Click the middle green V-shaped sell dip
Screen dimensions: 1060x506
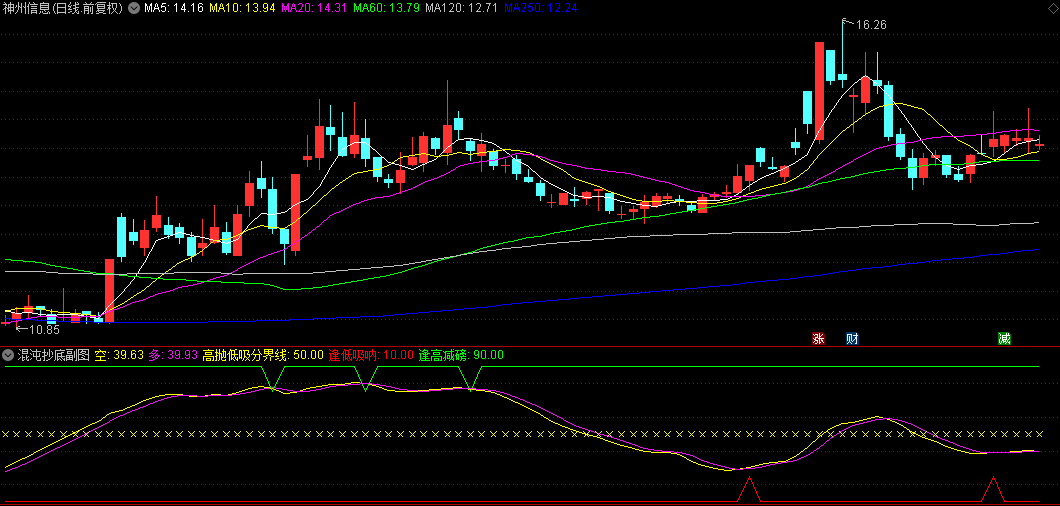365,378
